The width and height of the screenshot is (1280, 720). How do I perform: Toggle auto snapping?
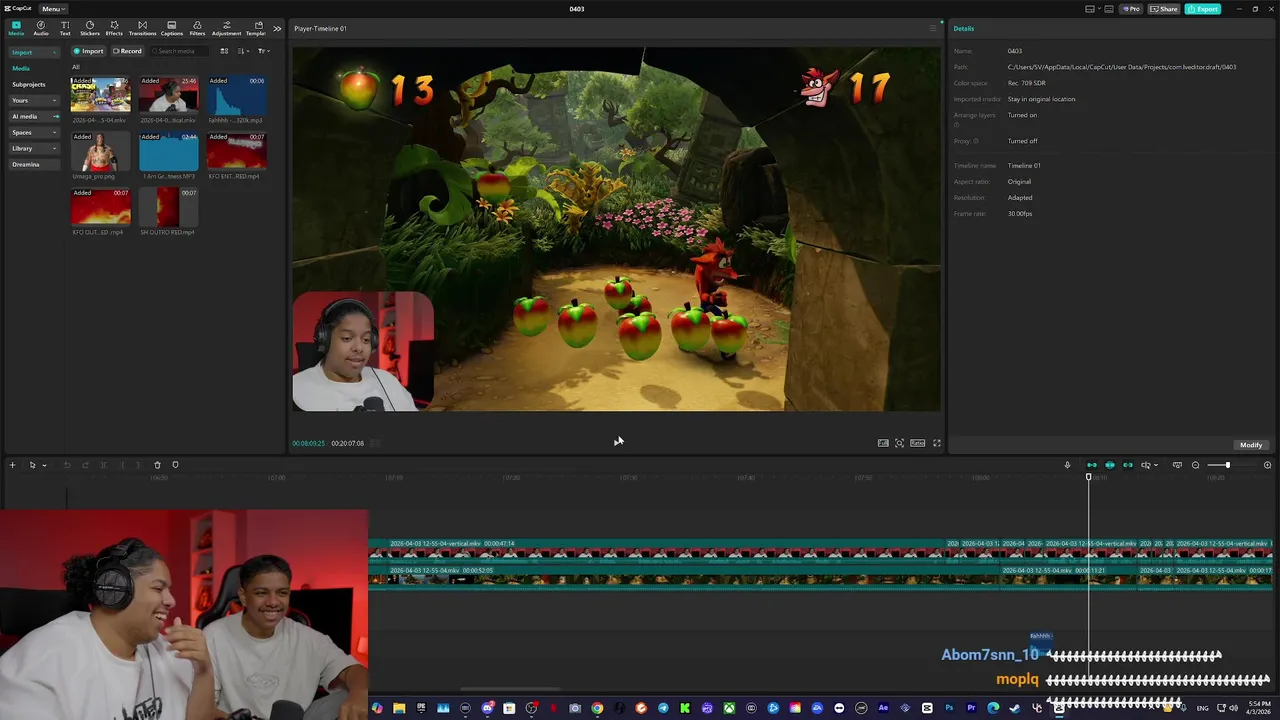point(1110,465)
